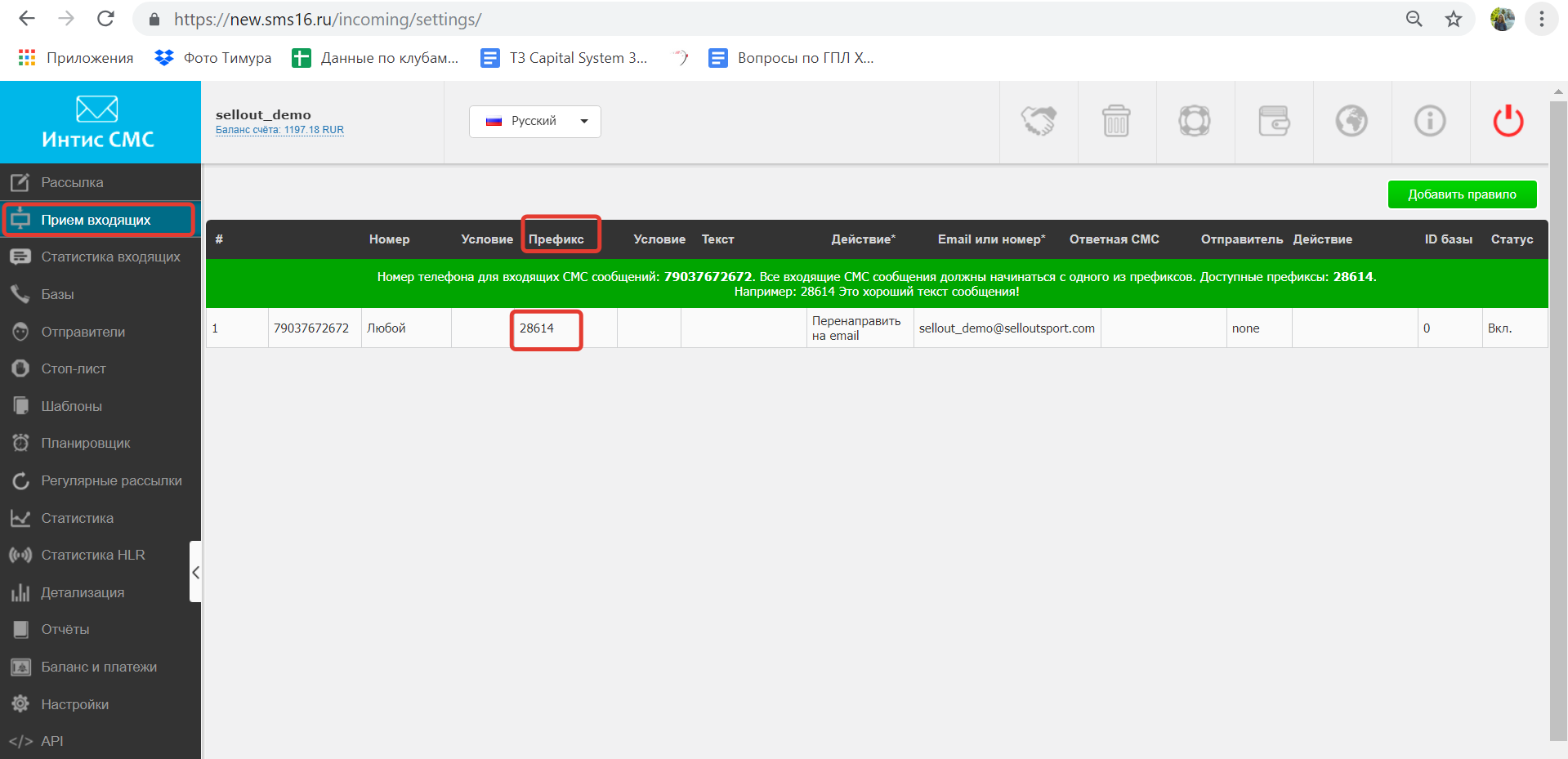Open the Фото Тимура Dropbox bookmark
Image resolution: width=1568 pixels, height=759 pixels.
[213, 58]
